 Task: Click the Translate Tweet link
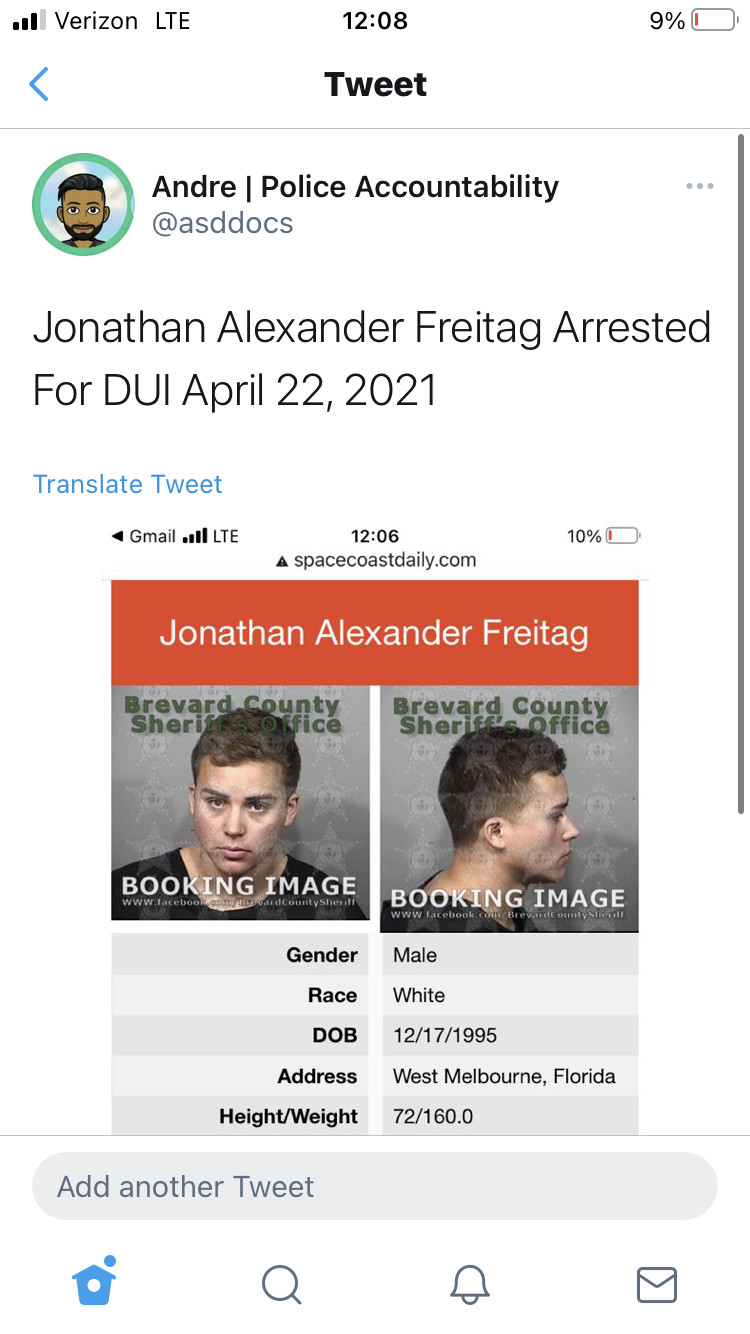click(x=127, y=484)
